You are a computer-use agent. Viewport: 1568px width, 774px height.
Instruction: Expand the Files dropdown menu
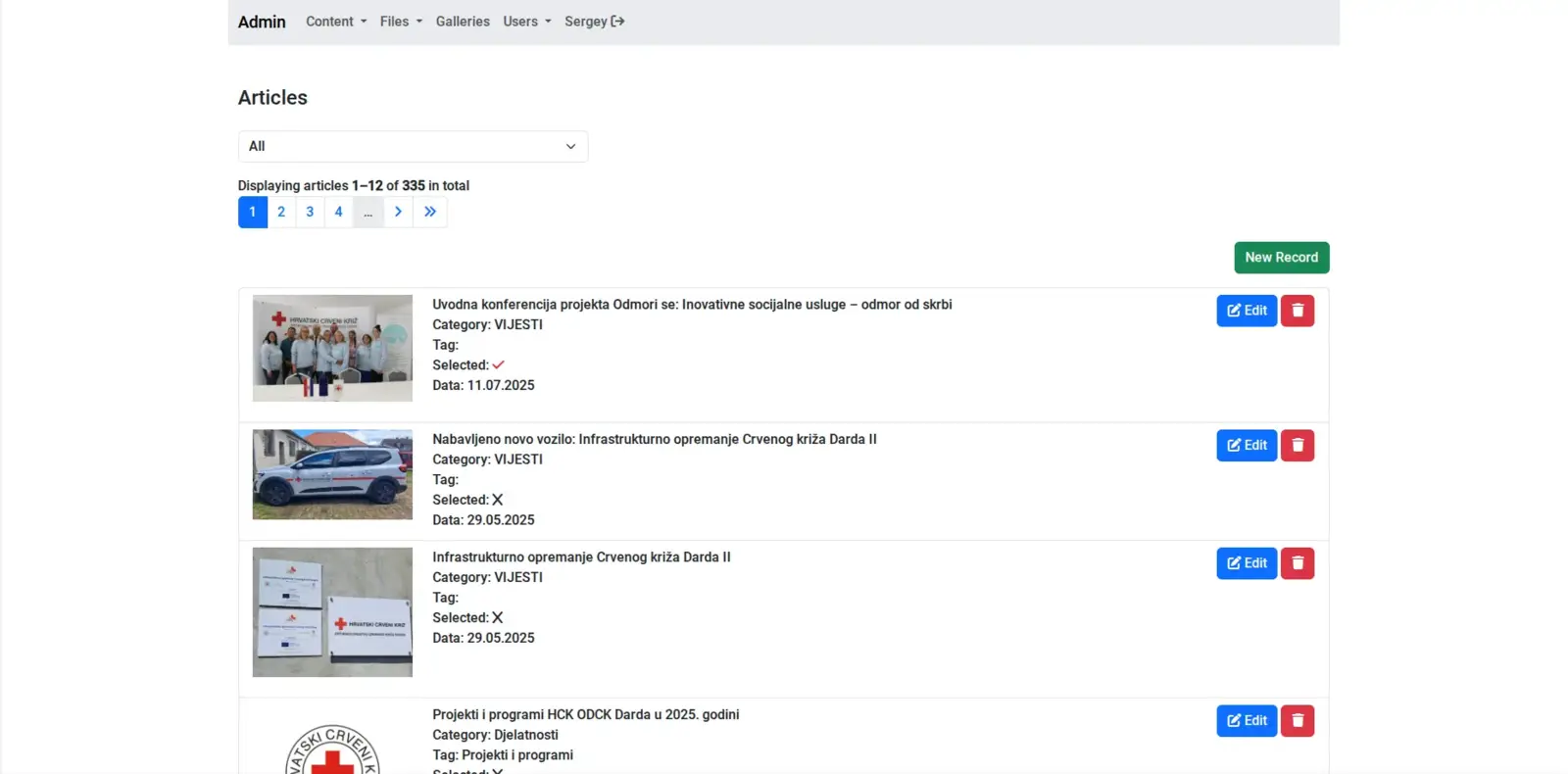pyautogui.click(x=401, y=22)
